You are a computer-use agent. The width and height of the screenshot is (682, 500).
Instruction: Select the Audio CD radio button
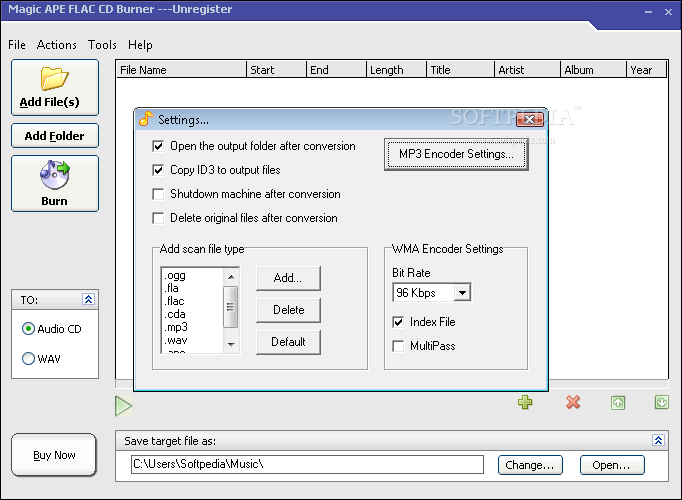pyautogui.click(x=28, y=329)
